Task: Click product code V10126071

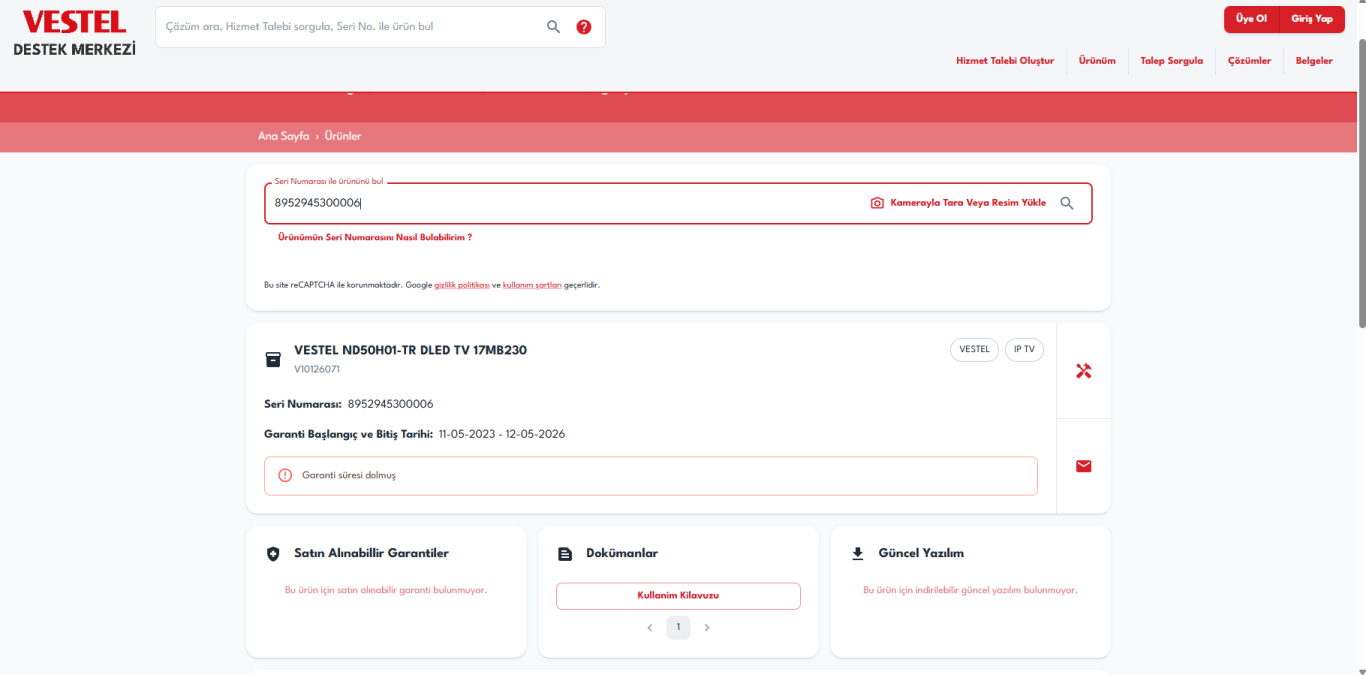Action: click(x=317, y=369)
